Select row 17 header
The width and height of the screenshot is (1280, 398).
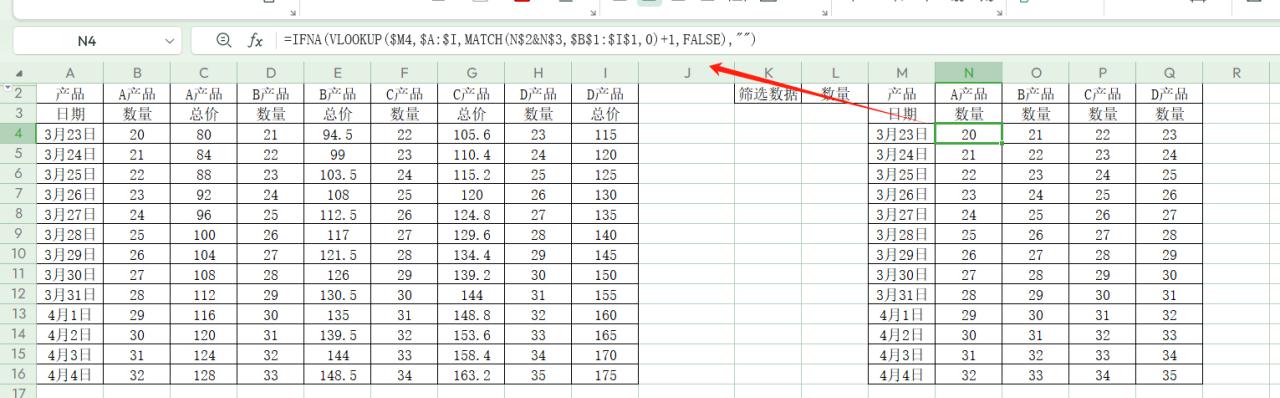point(19,392)
